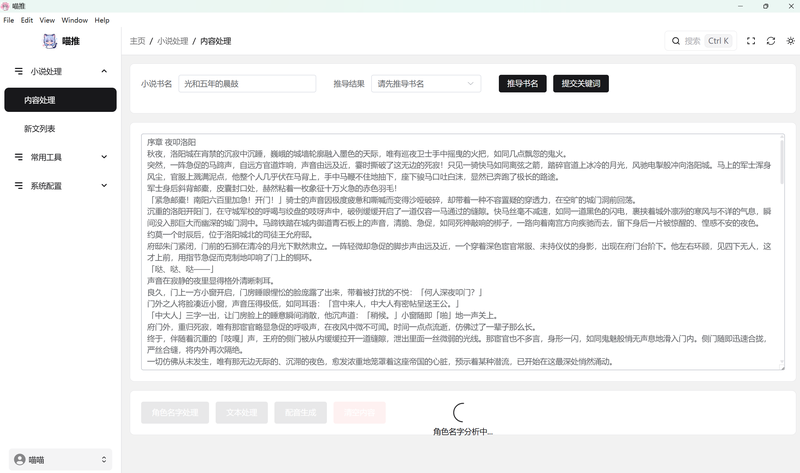Click the refresh icon in the header
The height and width of the screenshot is (473, 800).
[x=770, y=41]
